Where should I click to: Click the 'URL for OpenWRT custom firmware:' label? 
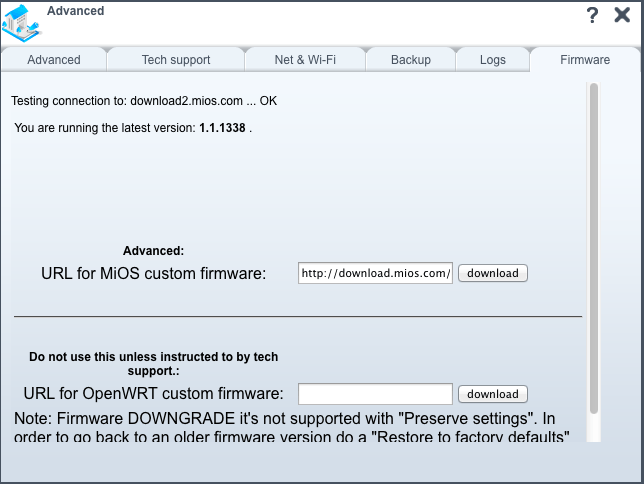click(x=154, y=394)
